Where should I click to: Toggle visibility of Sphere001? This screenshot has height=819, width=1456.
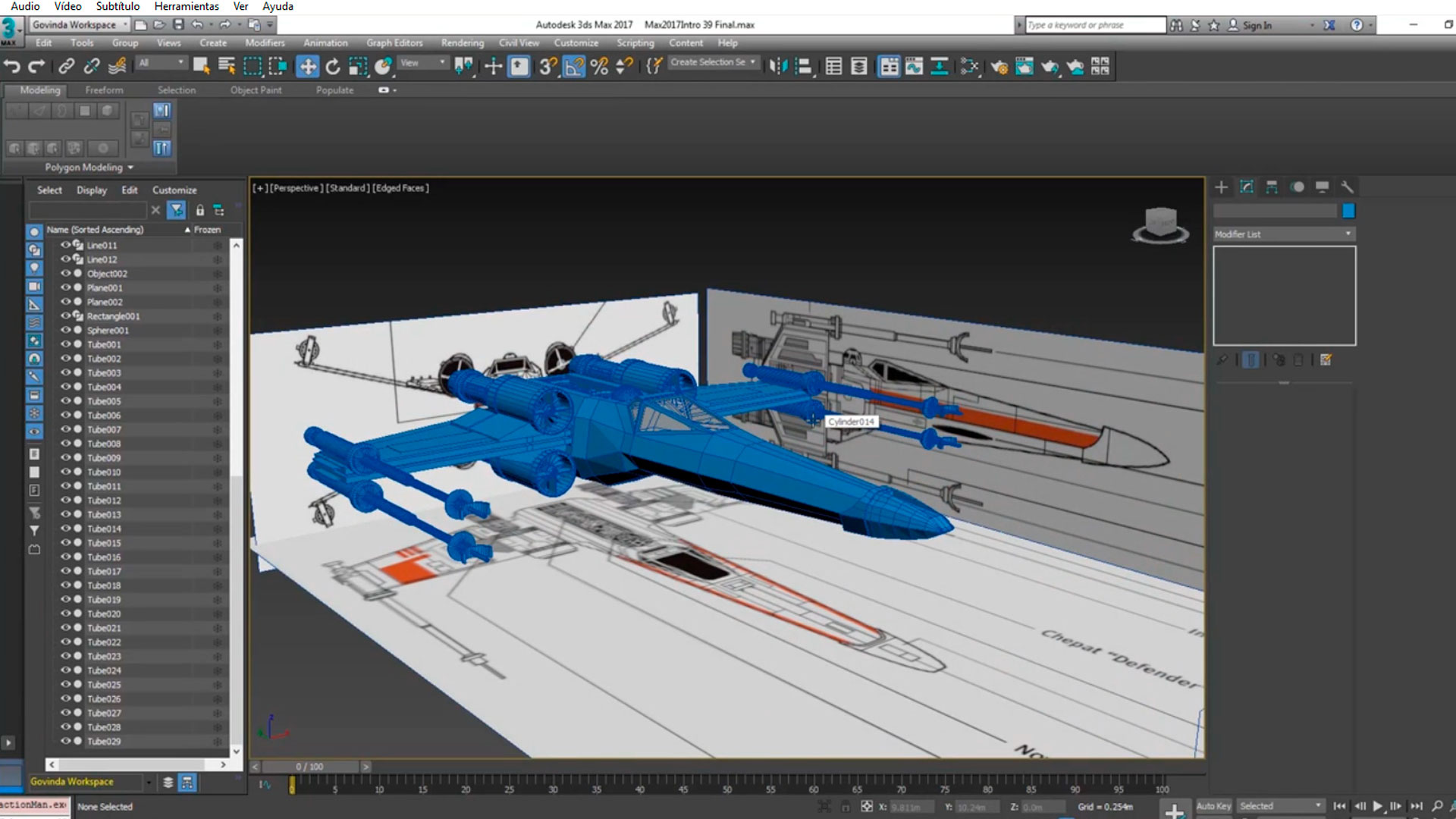[66, 330]
